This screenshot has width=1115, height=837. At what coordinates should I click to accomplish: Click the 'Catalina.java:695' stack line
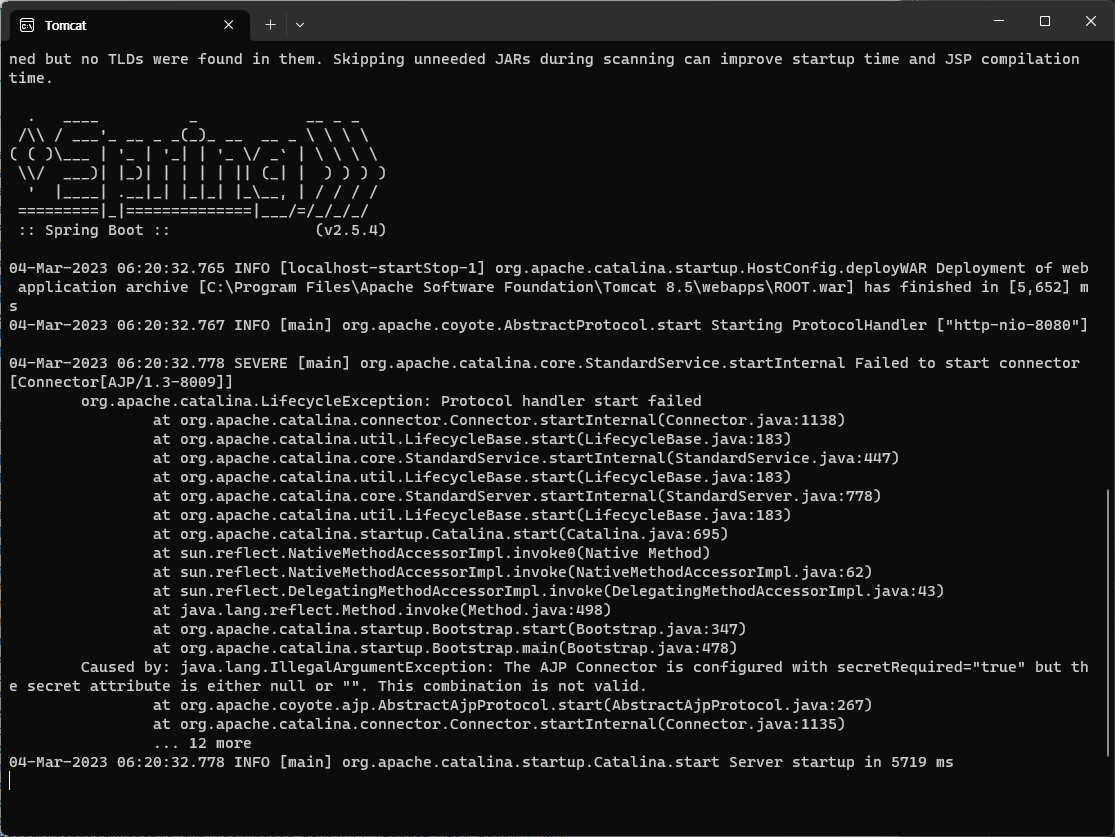pyautogui.click(x=440, y=535)
